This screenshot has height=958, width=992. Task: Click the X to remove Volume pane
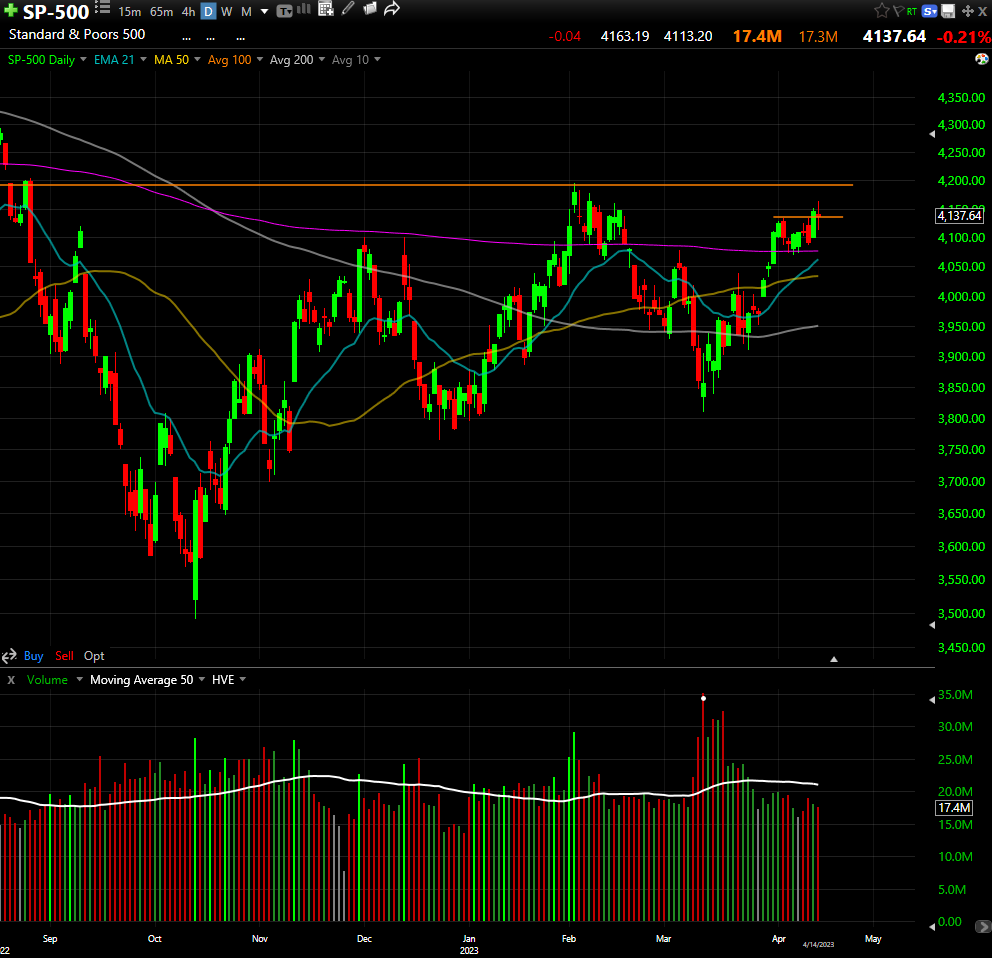coord(11,680)
